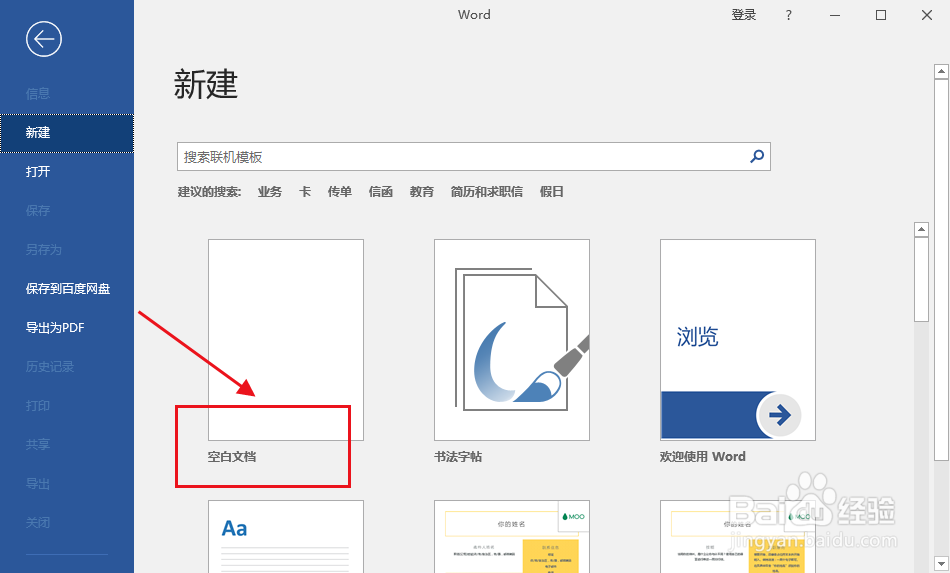Click 导出 in the sidebar
The width and height of the screenshot is (950, 573).
click(38, 483)
